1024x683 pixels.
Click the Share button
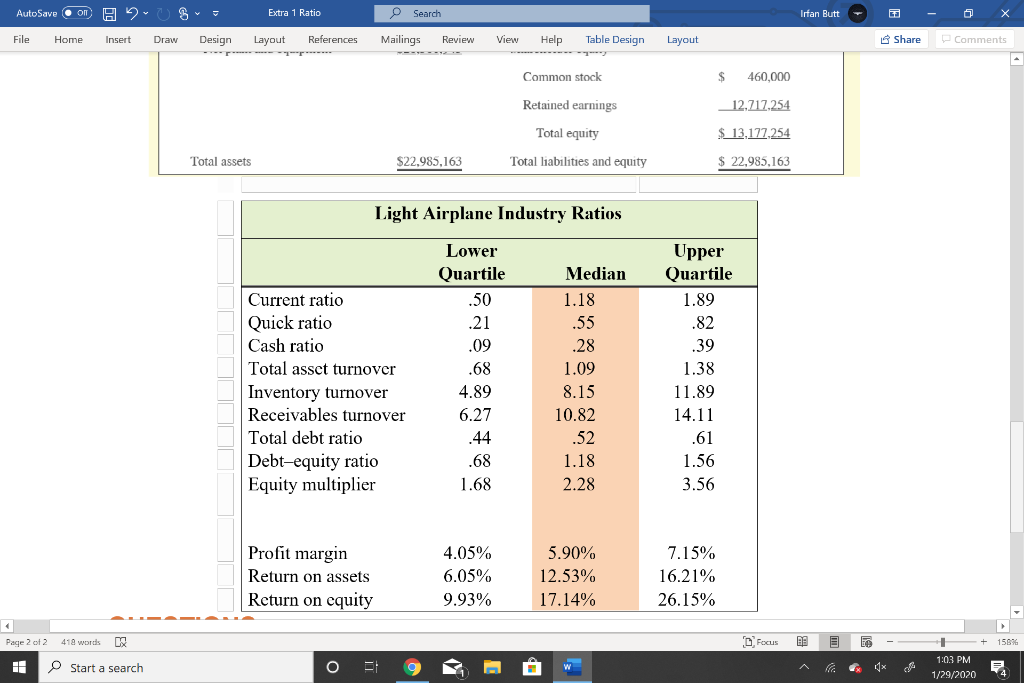coord(901,39)
